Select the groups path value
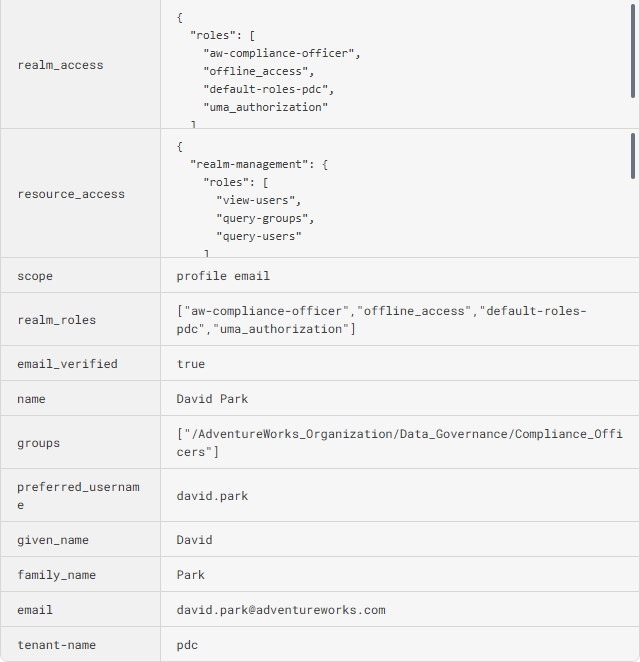The width and height of the screenshot is (640, 662). tap(399, 443)
